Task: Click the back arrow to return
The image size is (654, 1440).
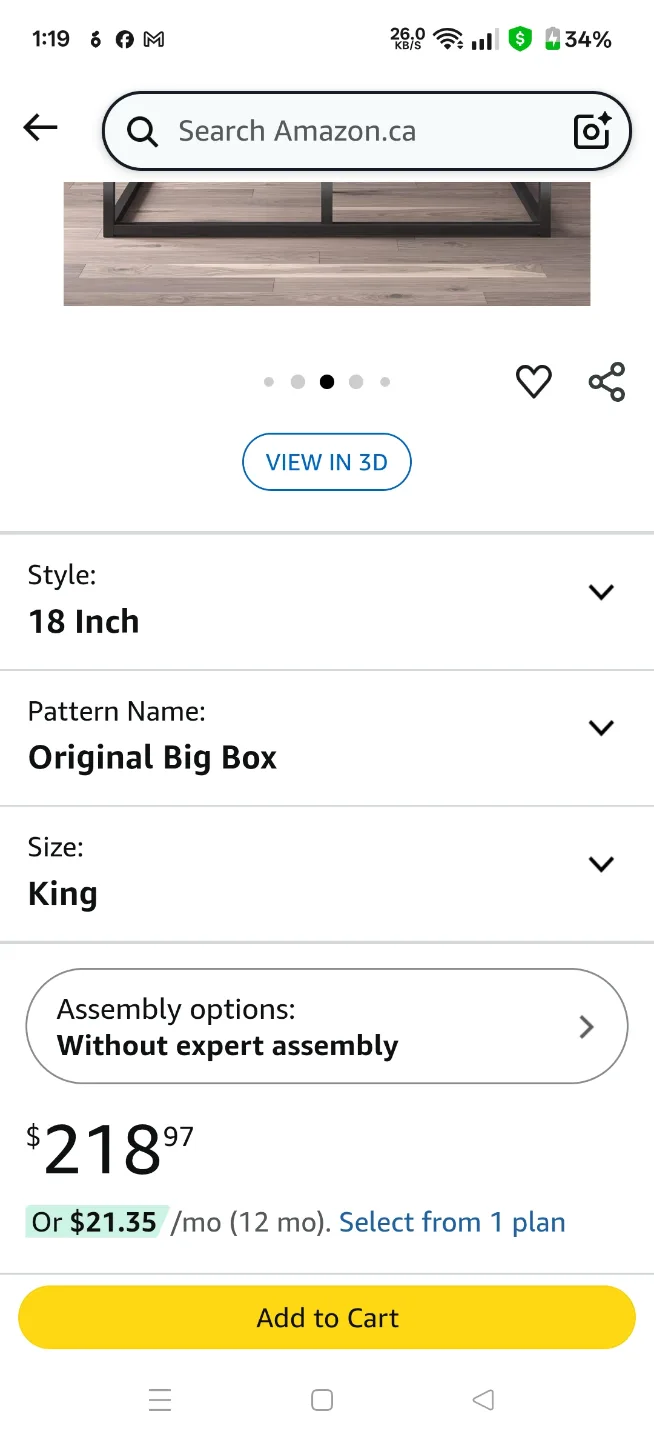Action: coord(39,127)
